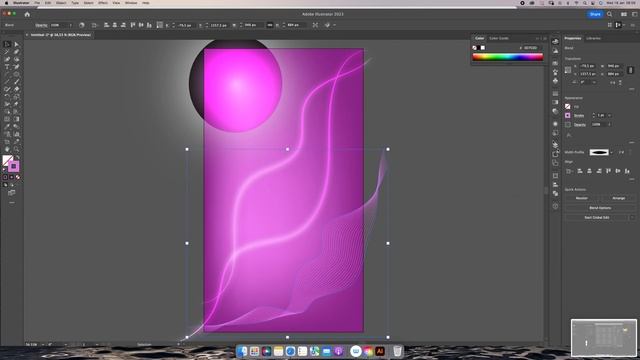Click the Recolor quick action button
The image size is (640, 360).
pos(582,198)
